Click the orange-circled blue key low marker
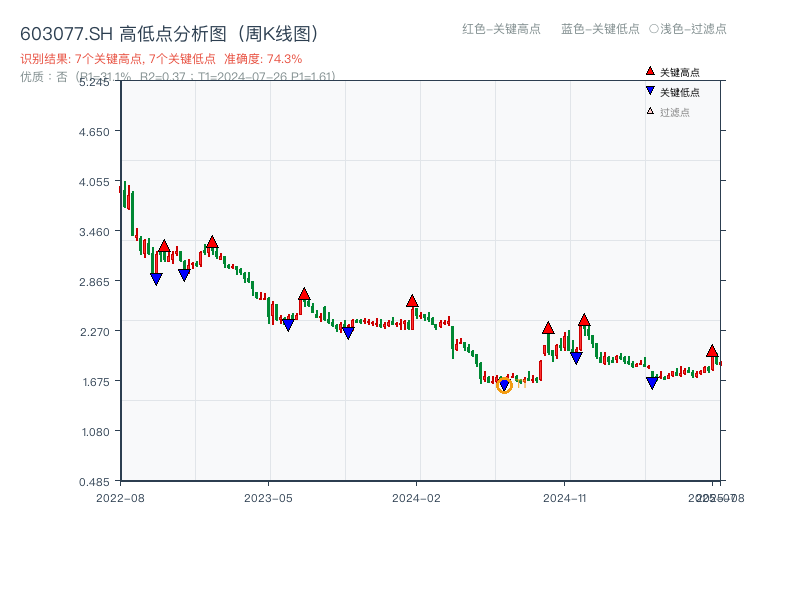 coord(504,385)
